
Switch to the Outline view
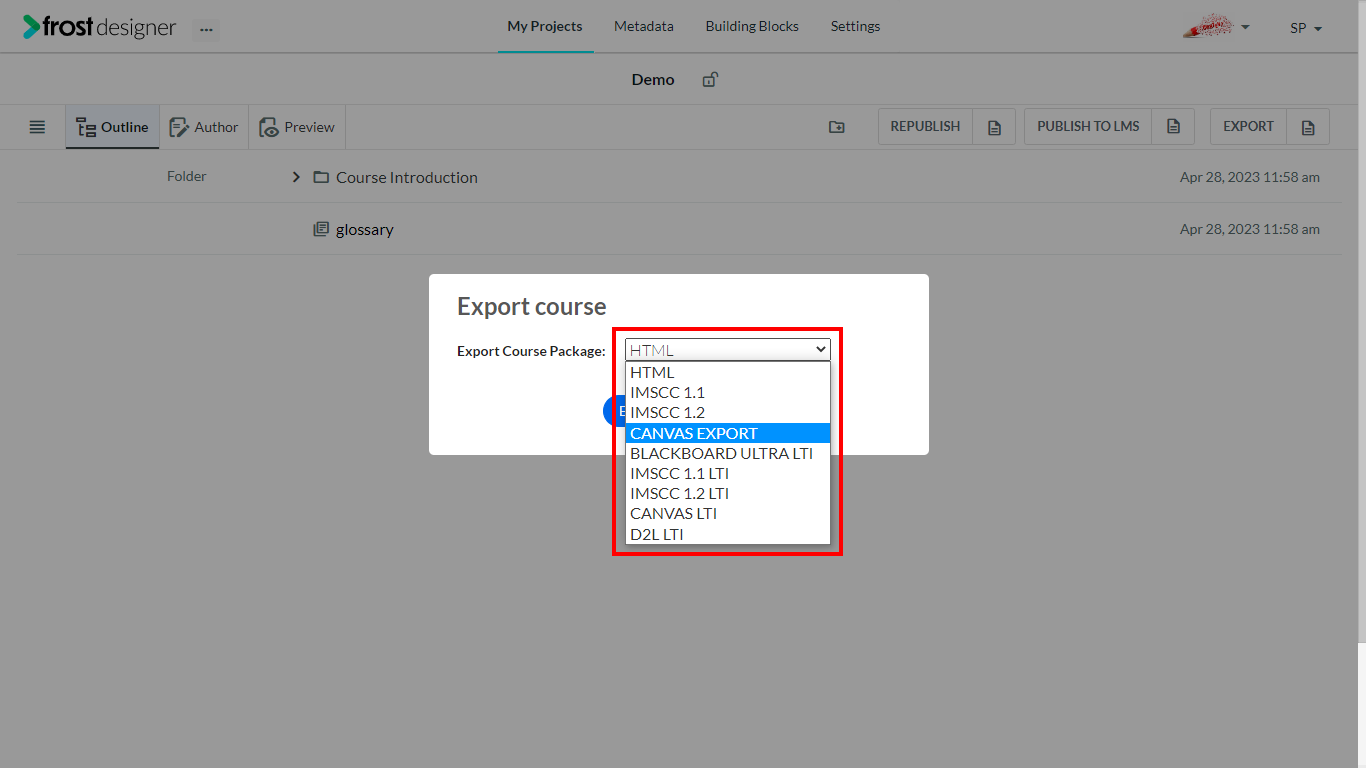tap(112, 127)
